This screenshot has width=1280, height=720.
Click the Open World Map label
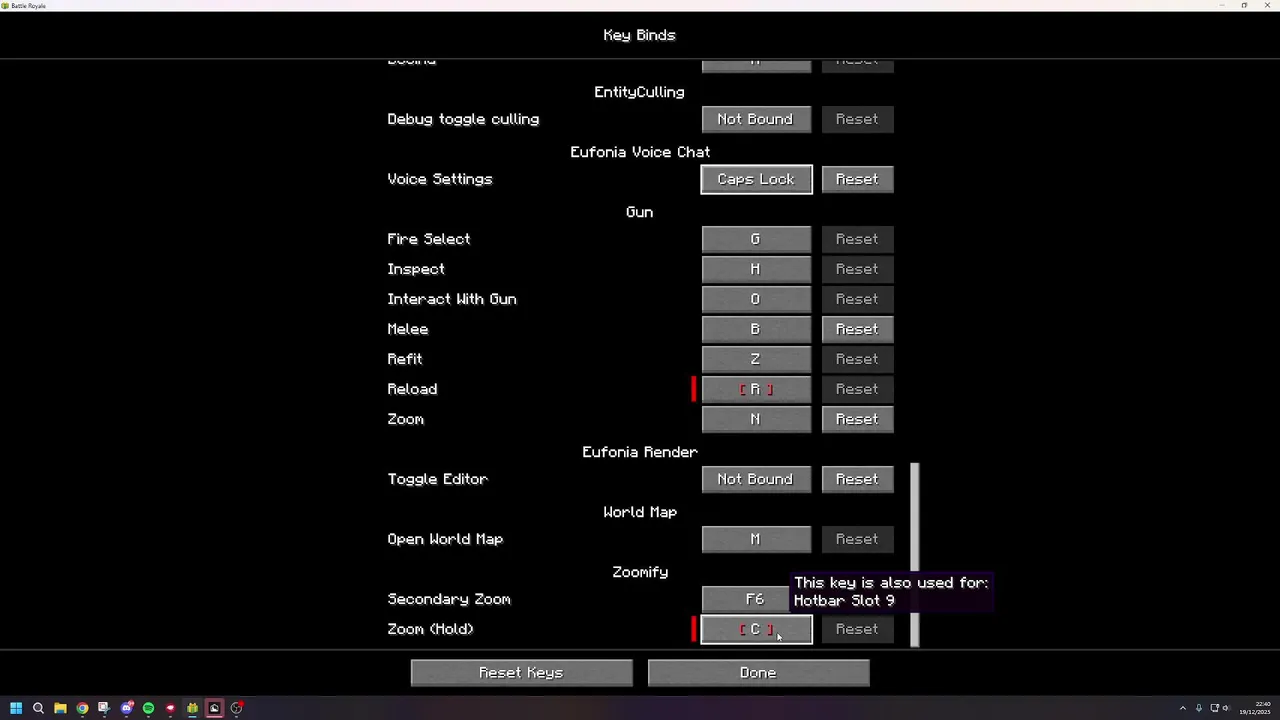445,539
